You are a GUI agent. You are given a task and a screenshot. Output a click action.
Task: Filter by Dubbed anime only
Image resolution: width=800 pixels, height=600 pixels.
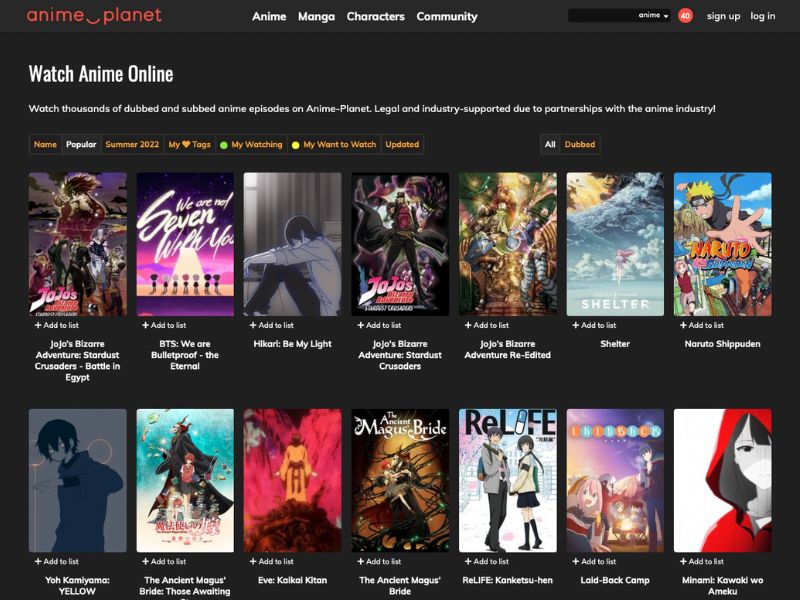point(580,144)
